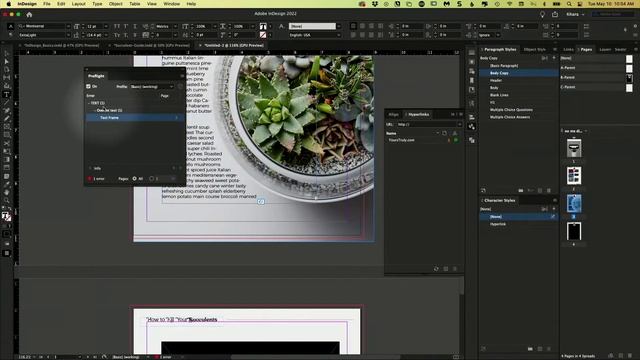
Task: Select the All pages radio button in Preflight
Action: 135,178
